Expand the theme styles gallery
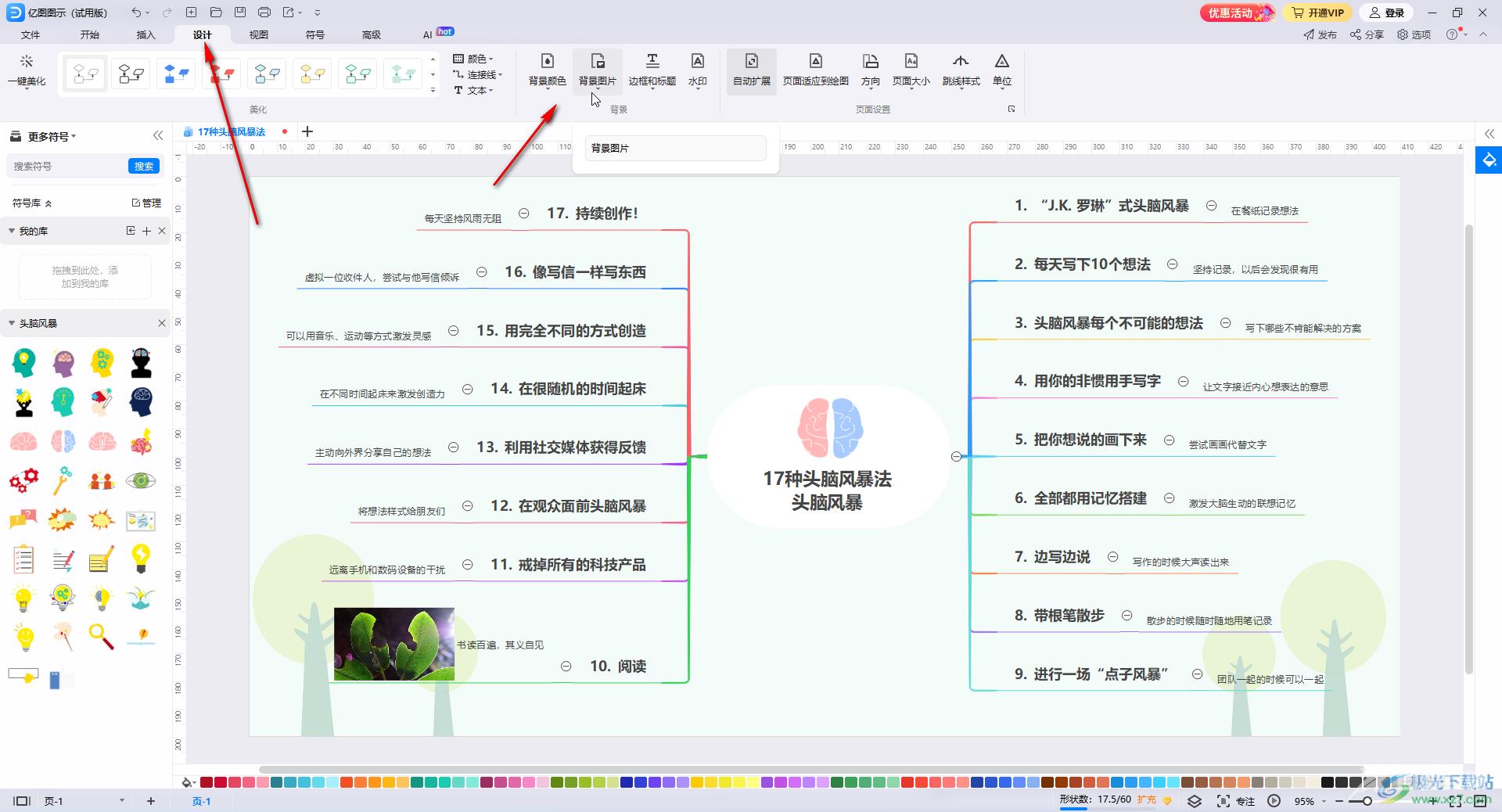Image resolution: width=1502 pixels, height=812 pixels. tap(433, 91)
